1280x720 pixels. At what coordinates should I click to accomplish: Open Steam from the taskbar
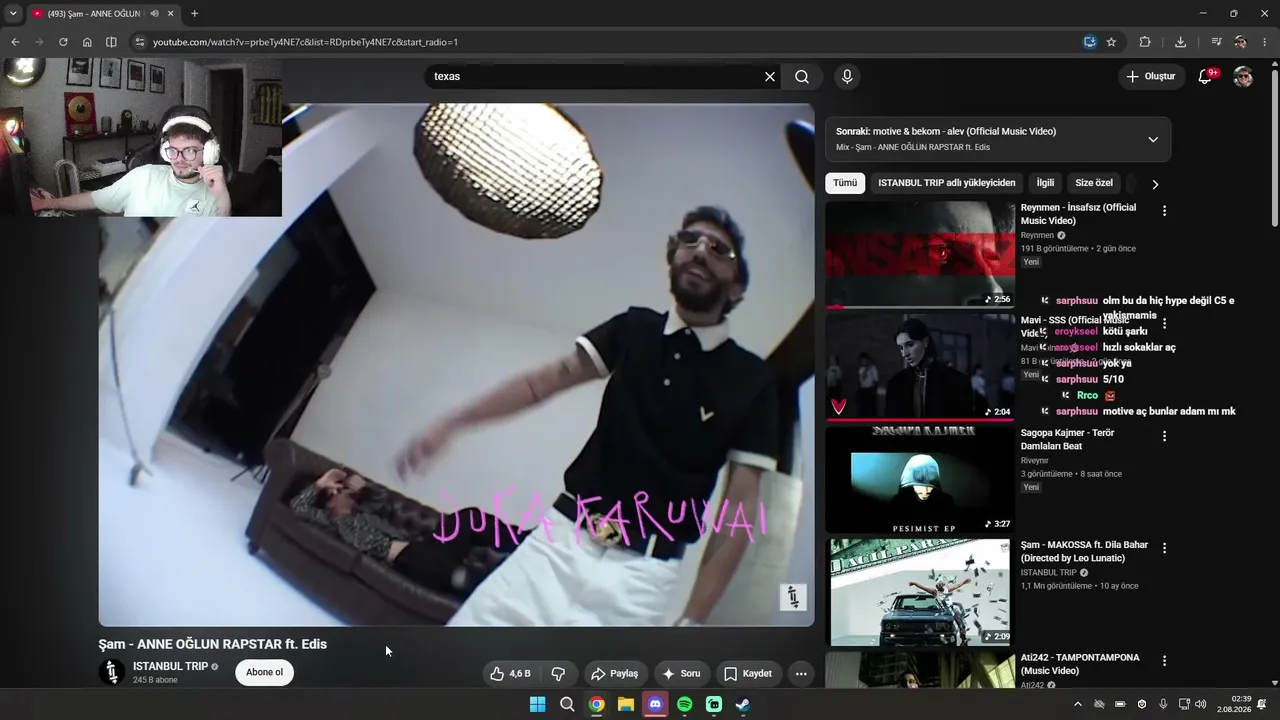click(x=743, y=704)
